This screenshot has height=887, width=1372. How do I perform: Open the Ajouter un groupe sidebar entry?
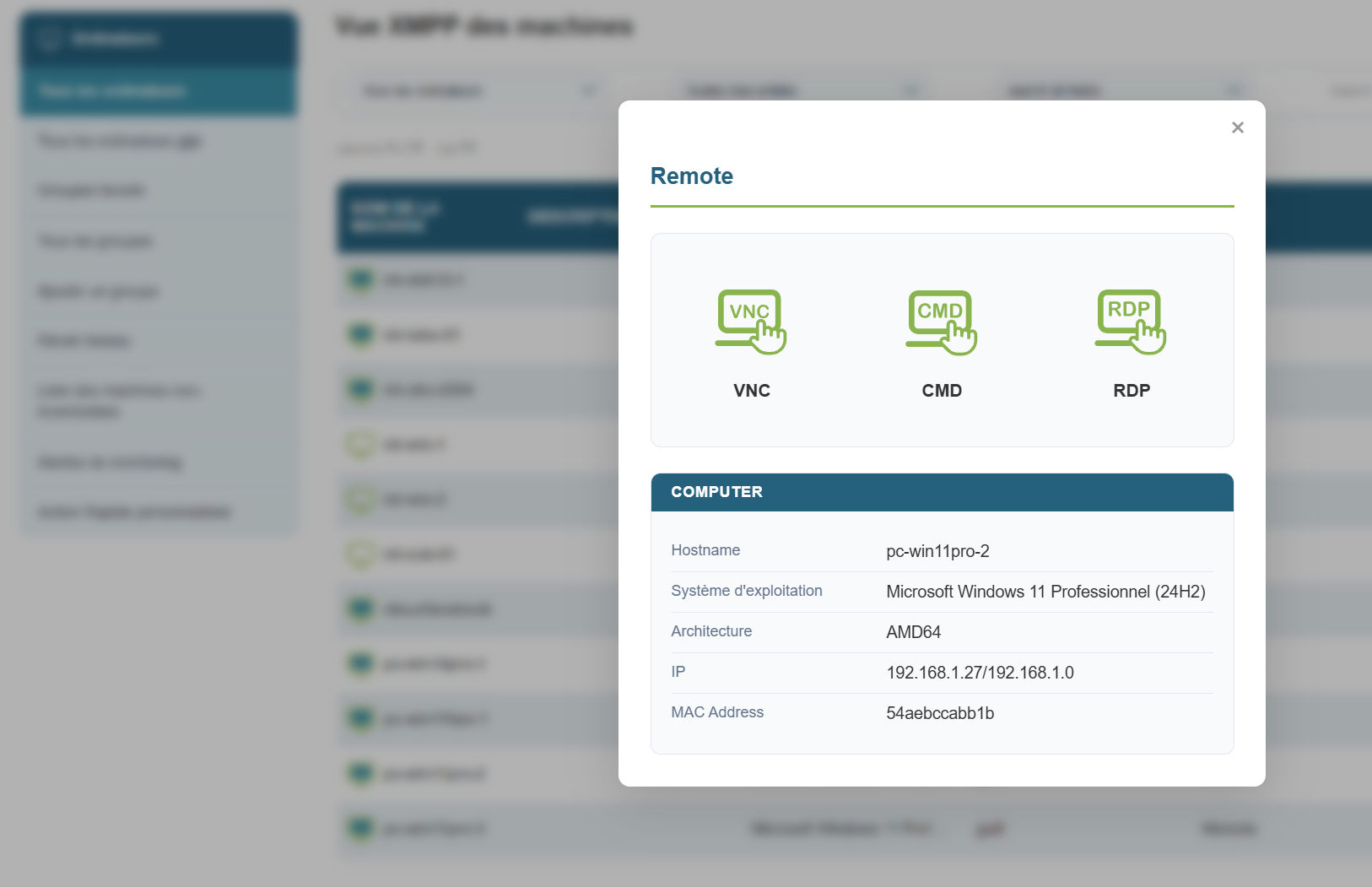[x=98, y=291]
